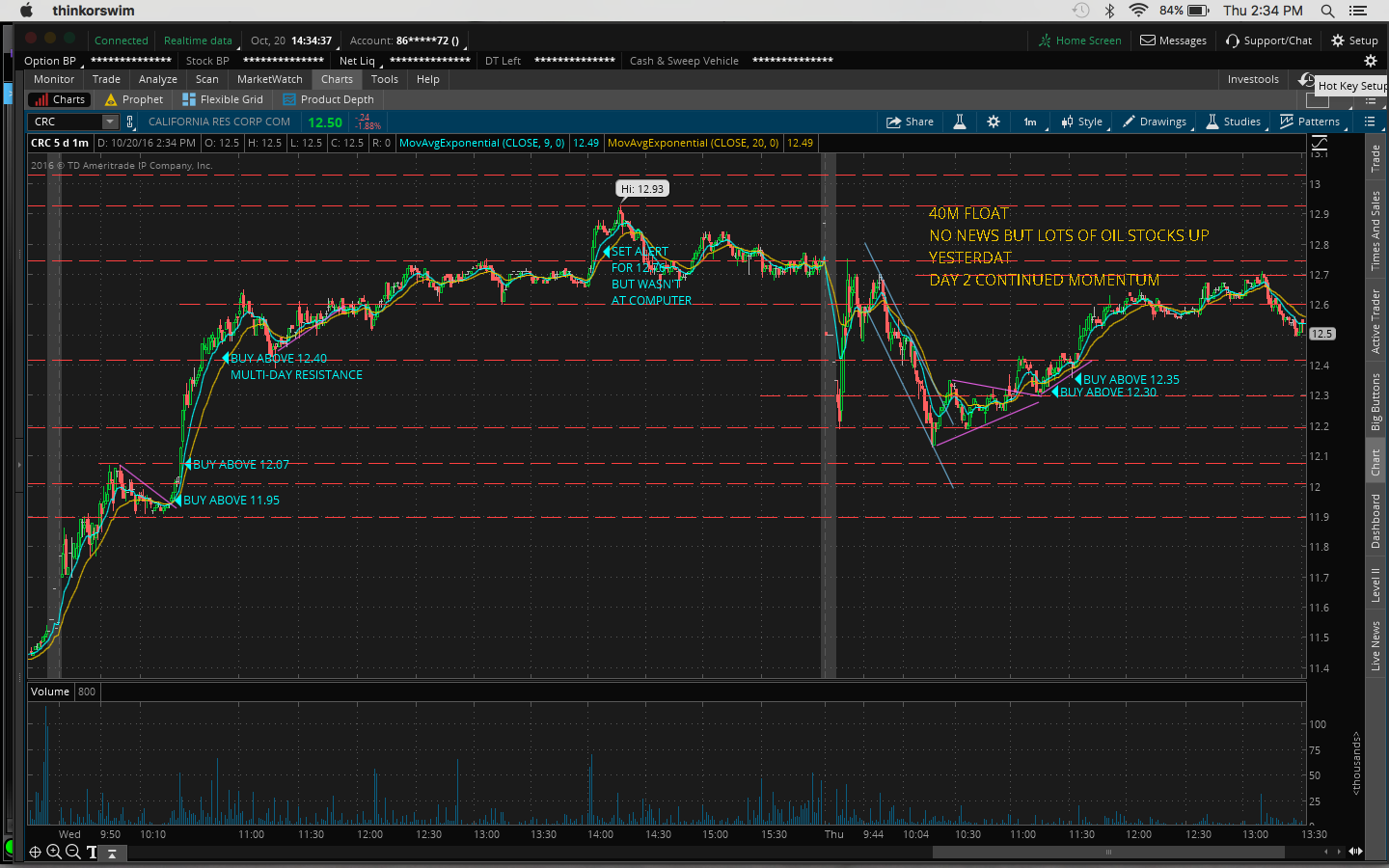The height and width of the screenshot is (868, 1389).
Task: Open the 1m timeframe dropdown
Action: [x=1030, y=122]
